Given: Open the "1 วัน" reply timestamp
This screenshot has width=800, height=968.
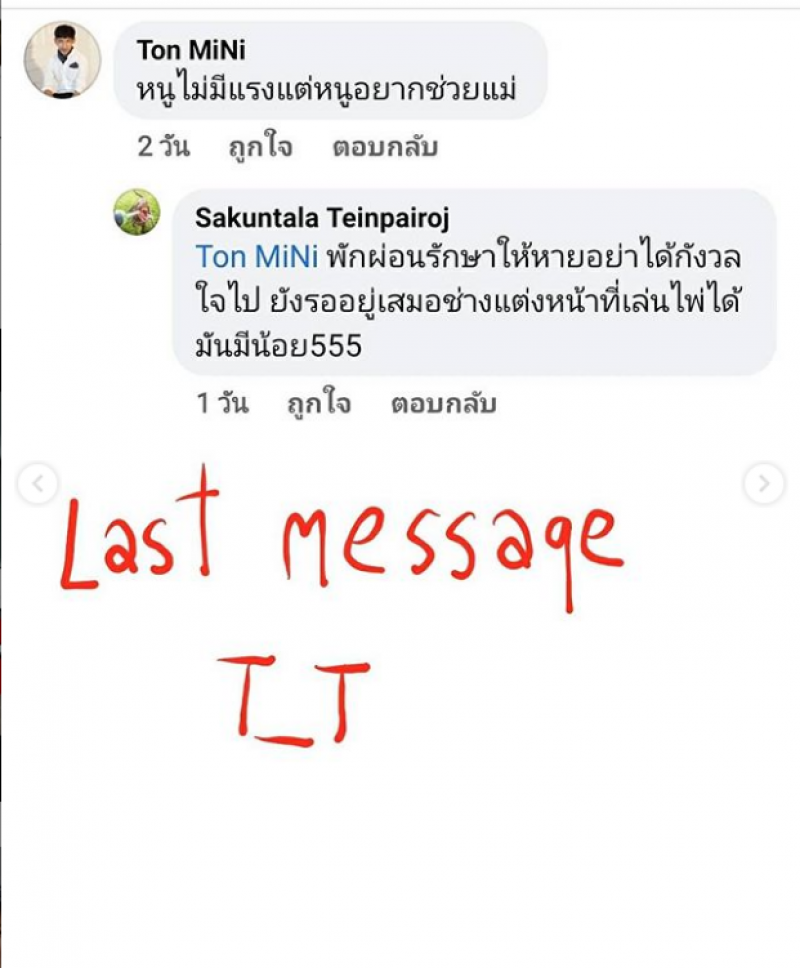Looking at the screenshot, I should click(x=222, y=404).
